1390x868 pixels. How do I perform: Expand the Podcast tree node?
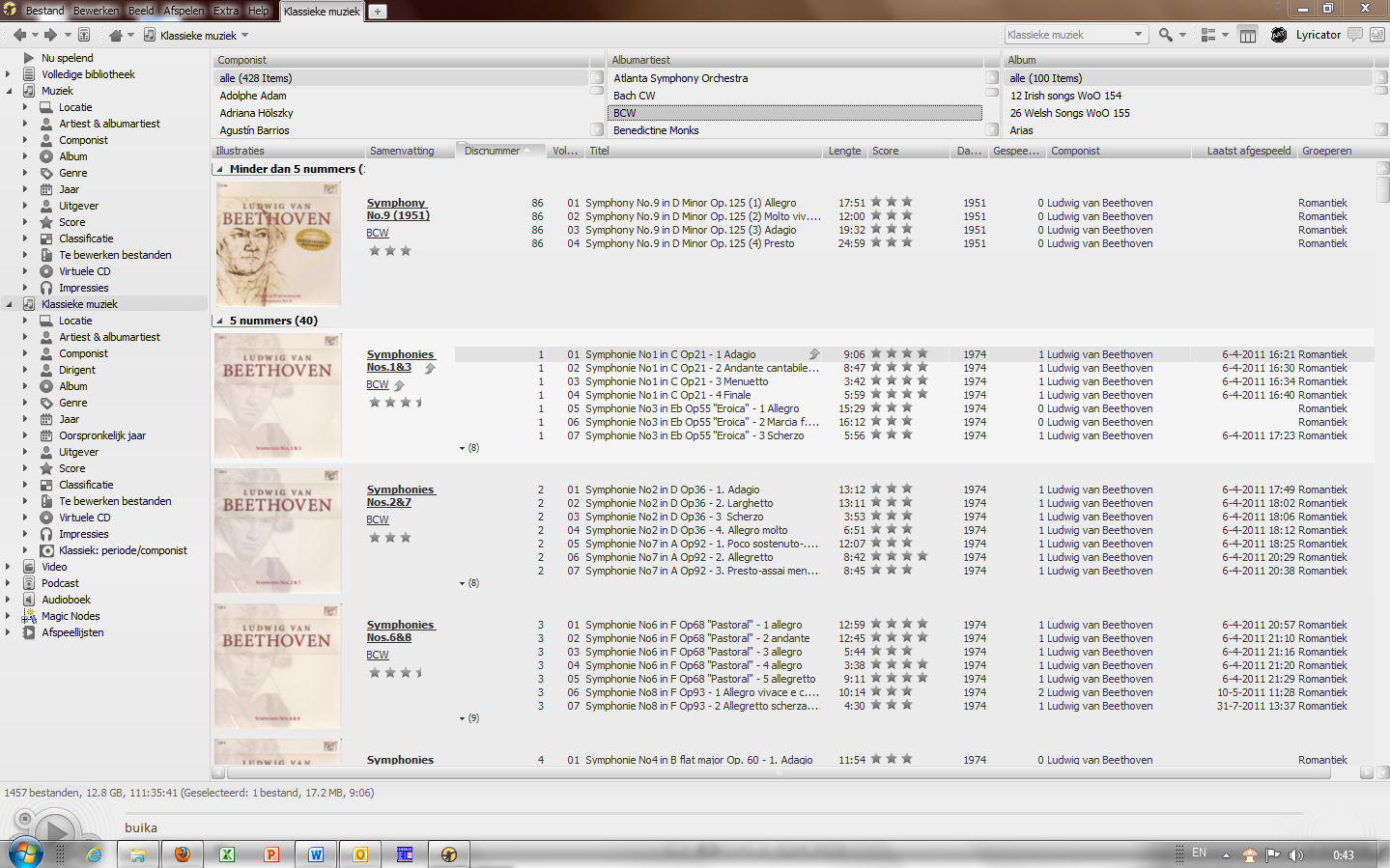point(9,583)
